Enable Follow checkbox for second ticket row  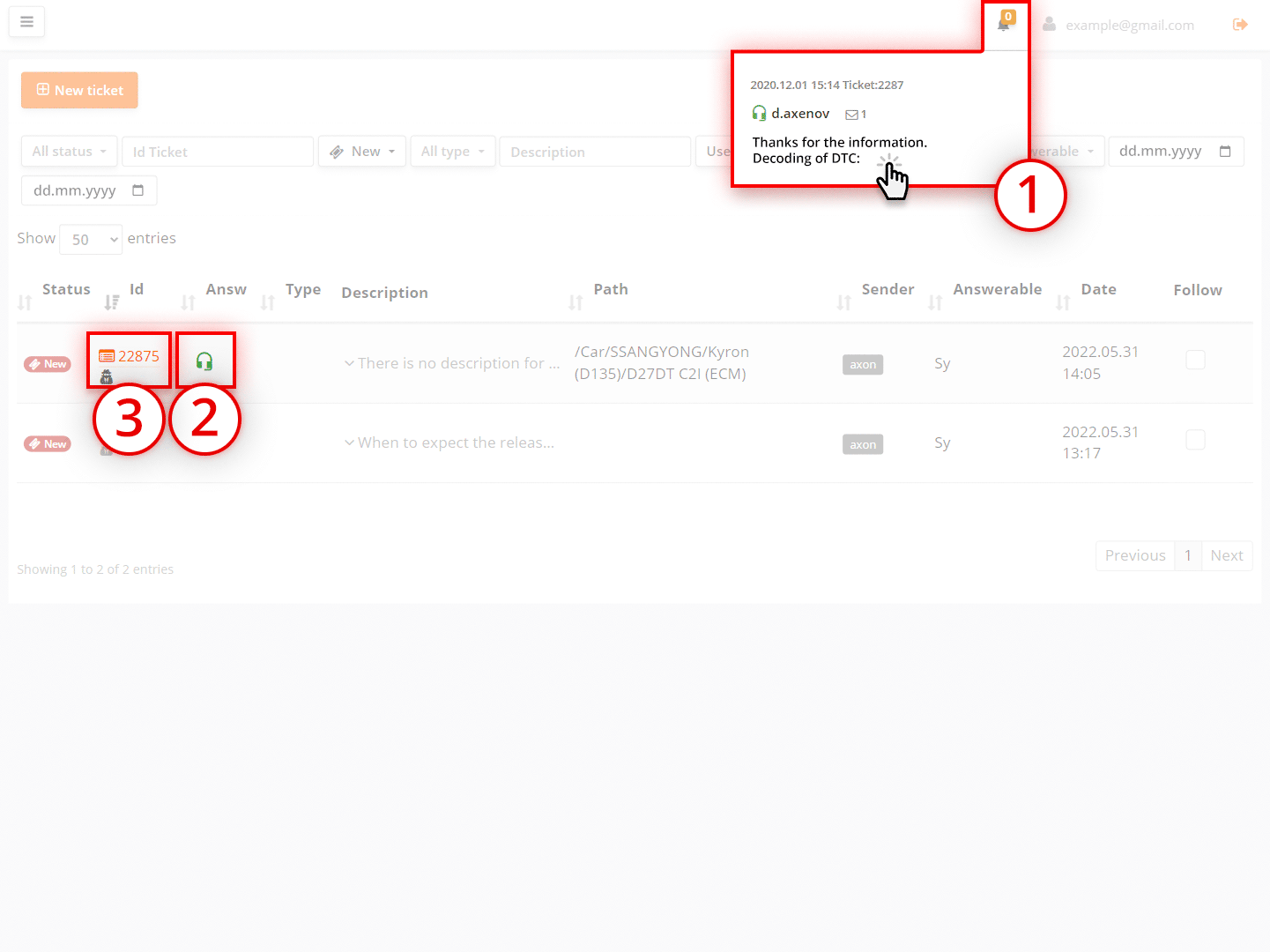click(1195, 439)
